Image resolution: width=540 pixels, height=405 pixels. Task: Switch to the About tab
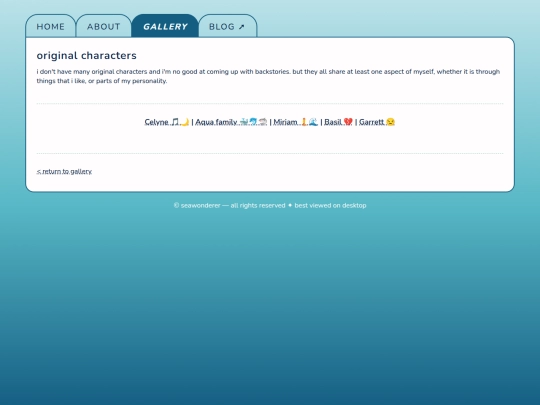click(104, 26)
